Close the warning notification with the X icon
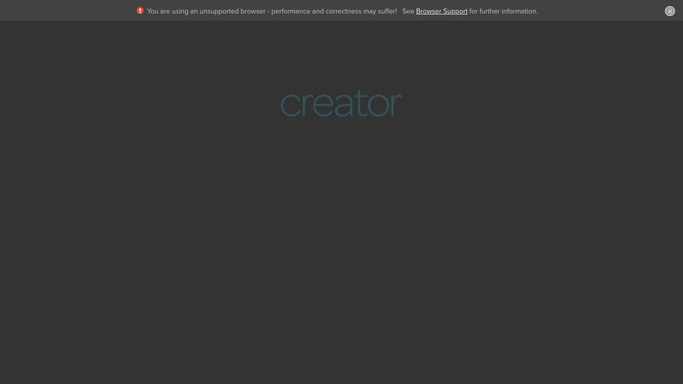This screenshot has height=384, width=683. click(669, 11)
